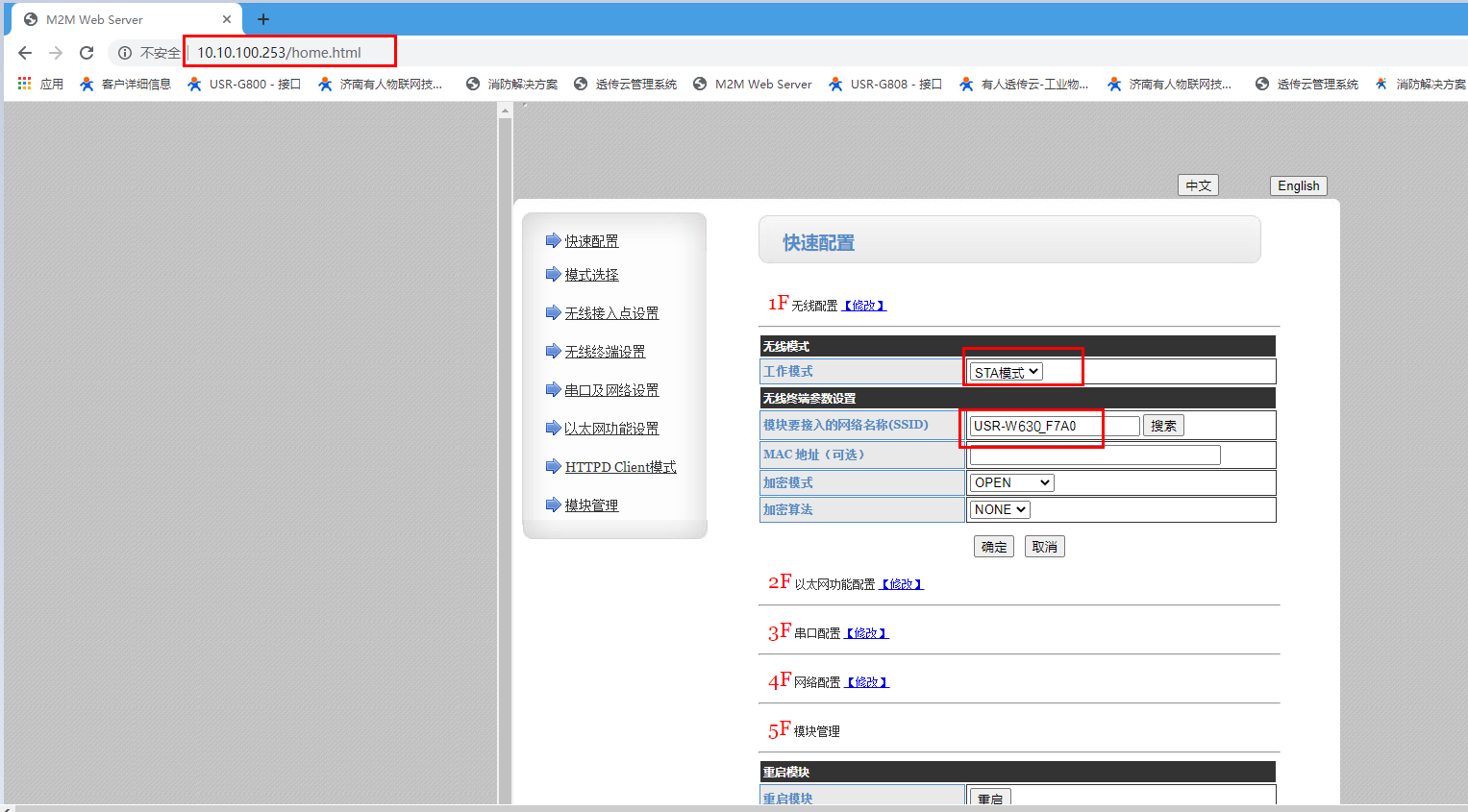The width and height of the screenshot is (1468, 812).
Task: Click the 搜索 button next to SSID
Action: click(1163, 426)
